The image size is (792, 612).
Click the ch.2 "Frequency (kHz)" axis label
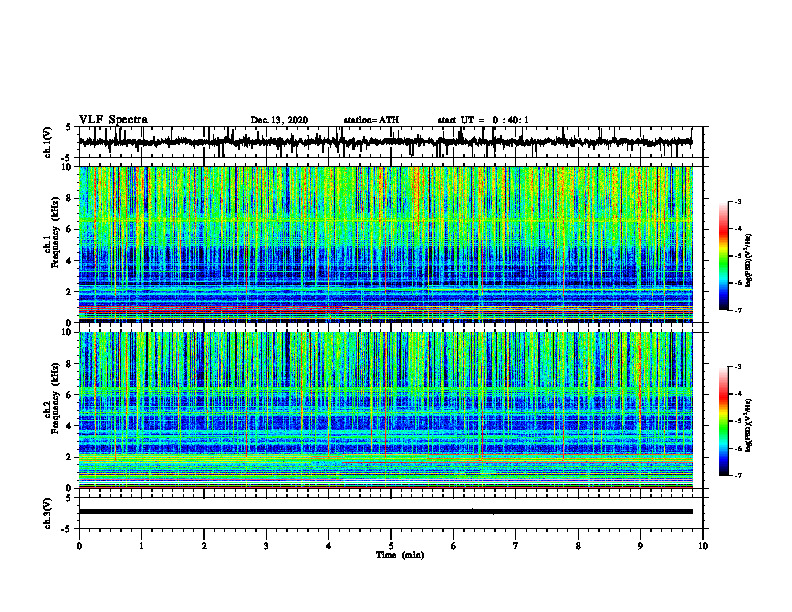(x=55, y=397)
